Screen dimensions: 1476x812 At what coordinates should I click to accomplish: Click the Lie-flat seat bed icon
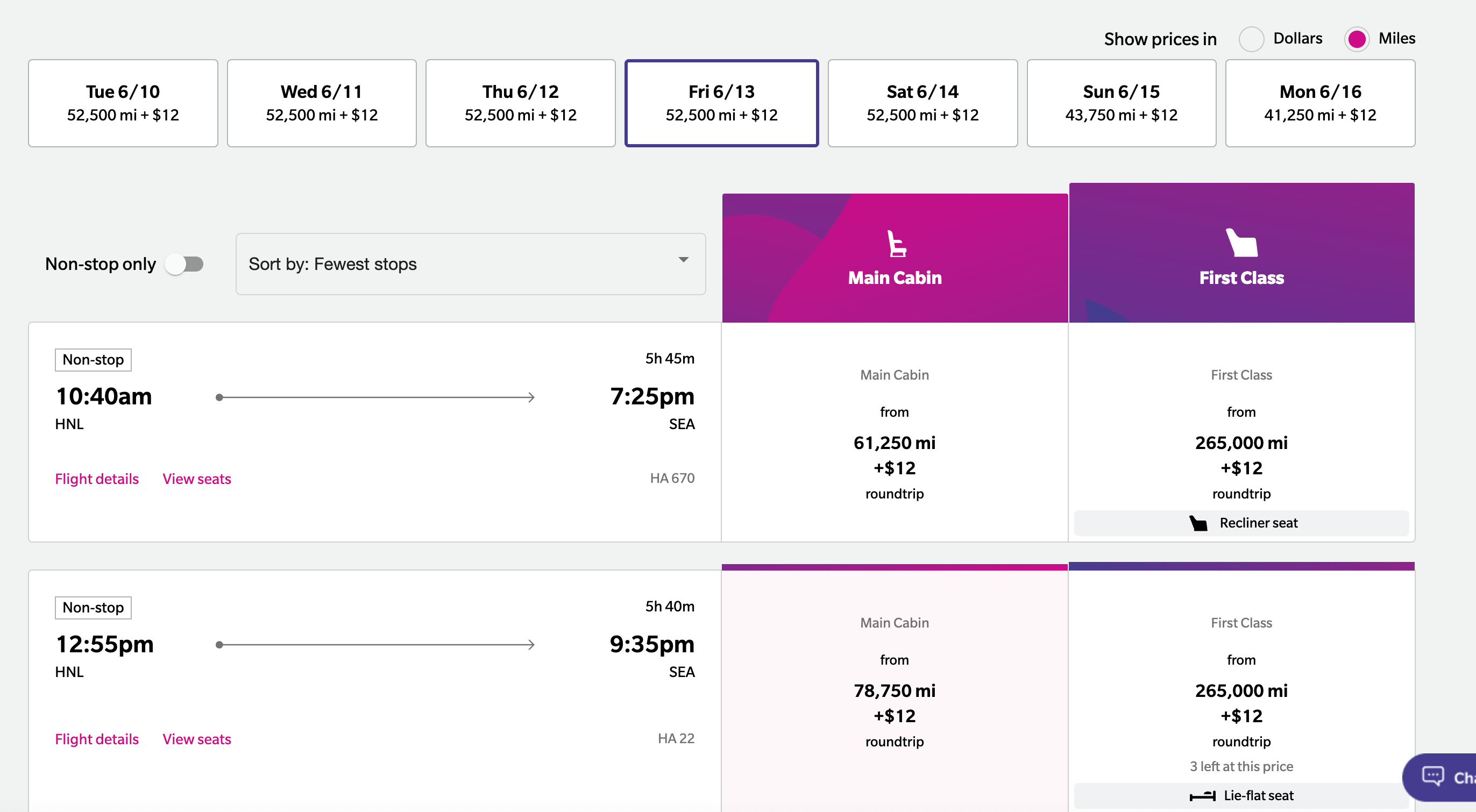click(x=1202, y=795)
